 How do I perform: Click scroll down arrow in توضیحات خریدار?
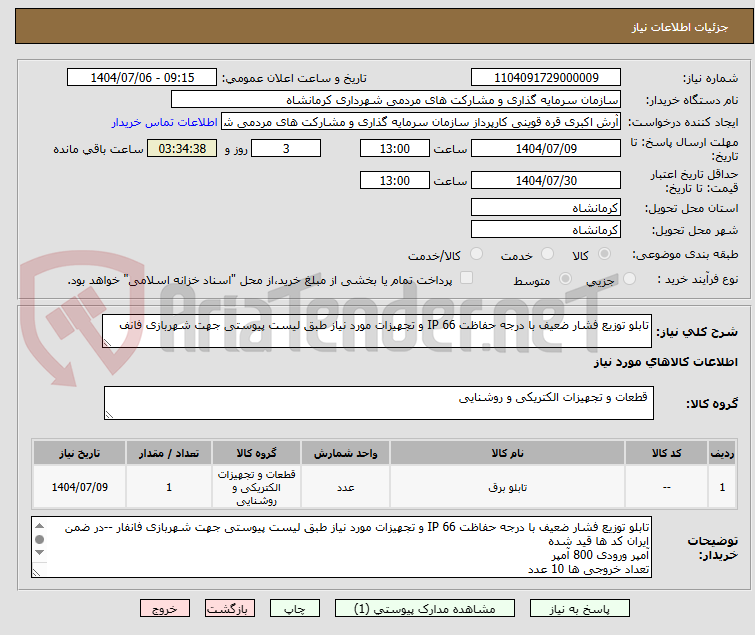[40, 552]
